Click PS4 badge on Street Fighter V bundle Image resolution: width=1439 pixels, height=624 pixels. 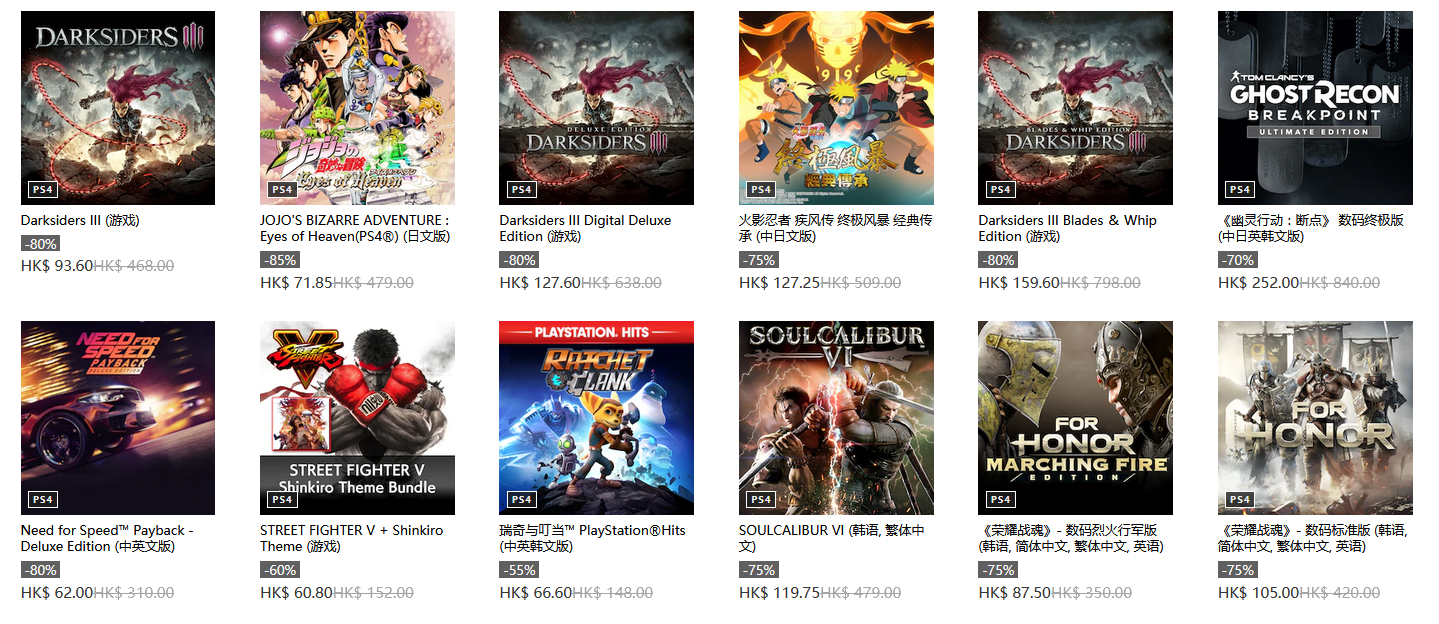(x=282, y=499)
